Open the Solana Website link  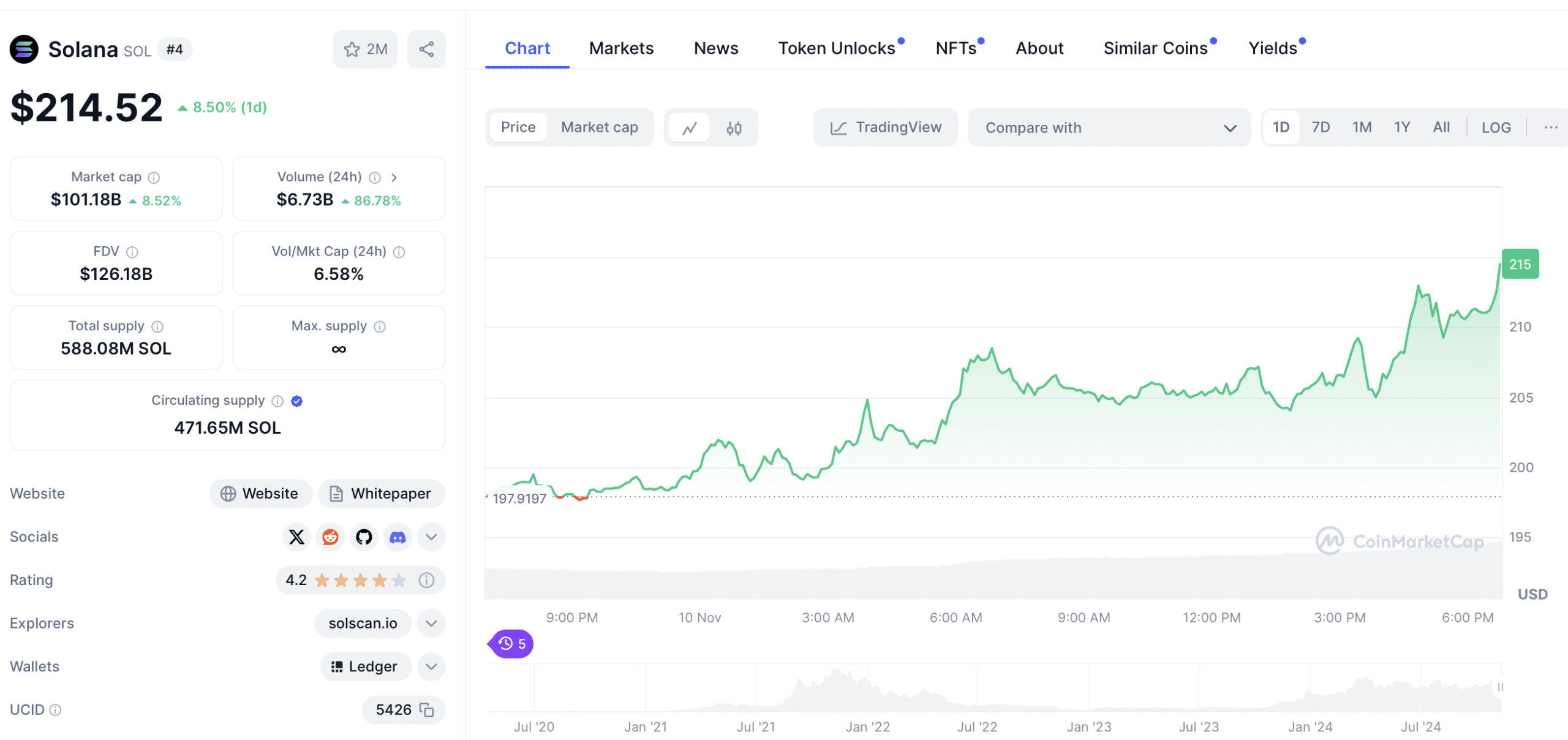261,494
